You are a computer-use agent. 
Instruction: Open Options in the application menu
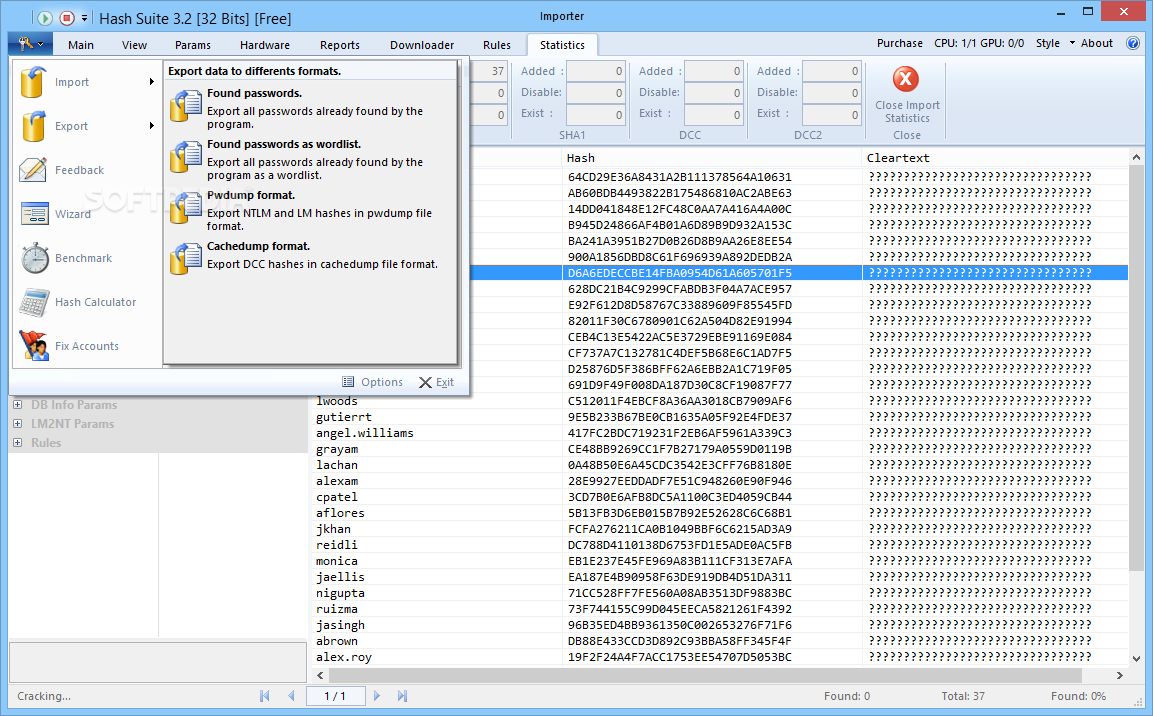click(x=373, y=382)
